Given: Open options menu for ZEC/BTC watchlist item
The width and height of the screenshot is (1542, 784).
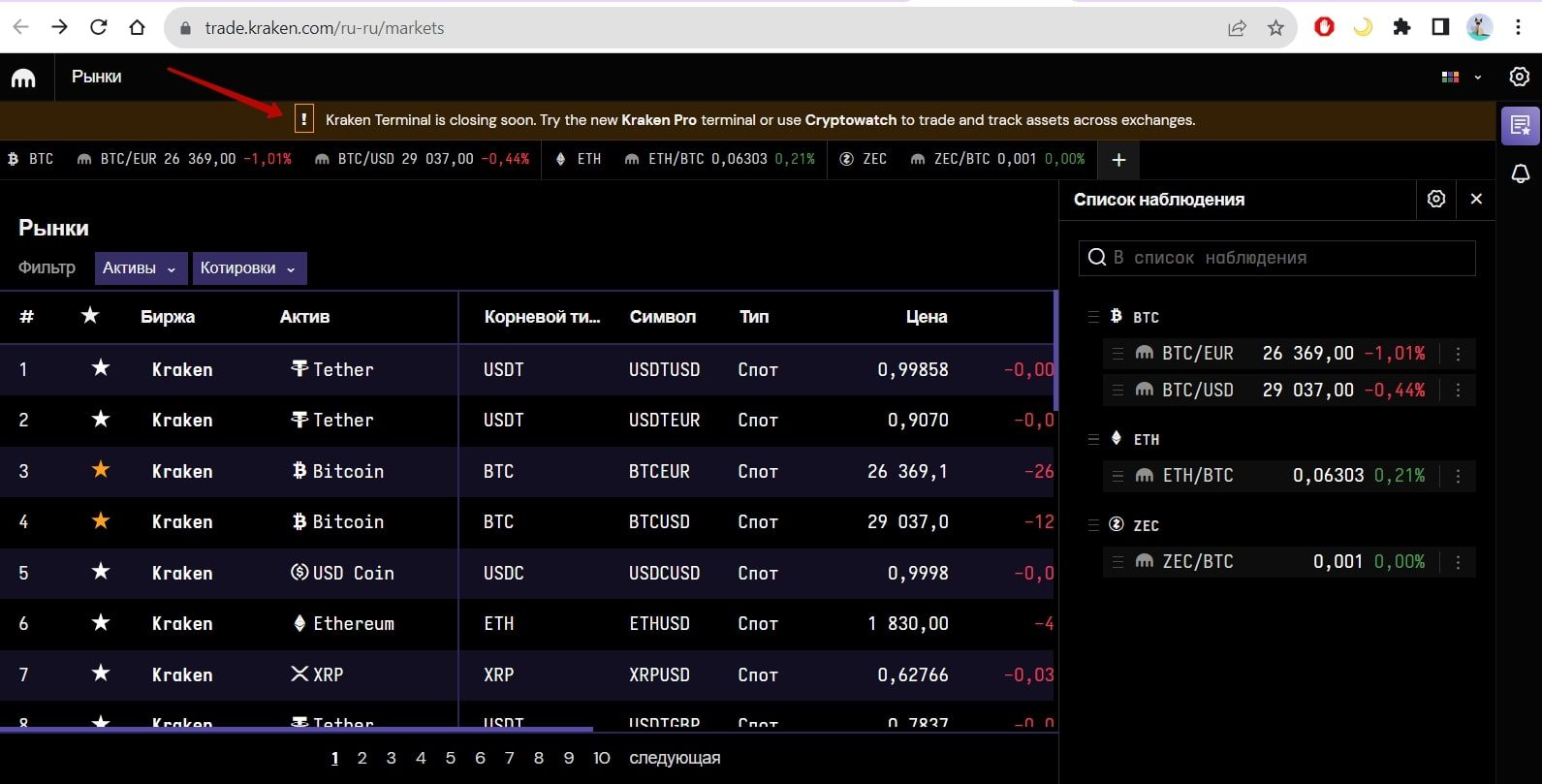Looking at the screenshot, I should click(1458, 562).
